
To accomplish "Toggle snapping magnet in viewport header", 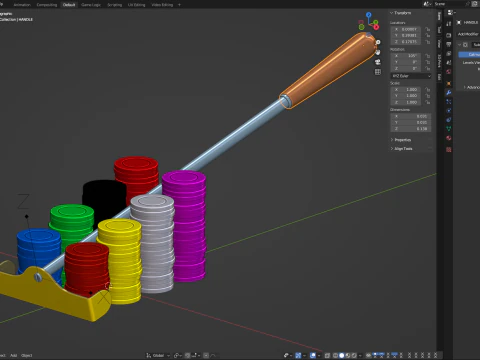I will click(x=187, y=355).
